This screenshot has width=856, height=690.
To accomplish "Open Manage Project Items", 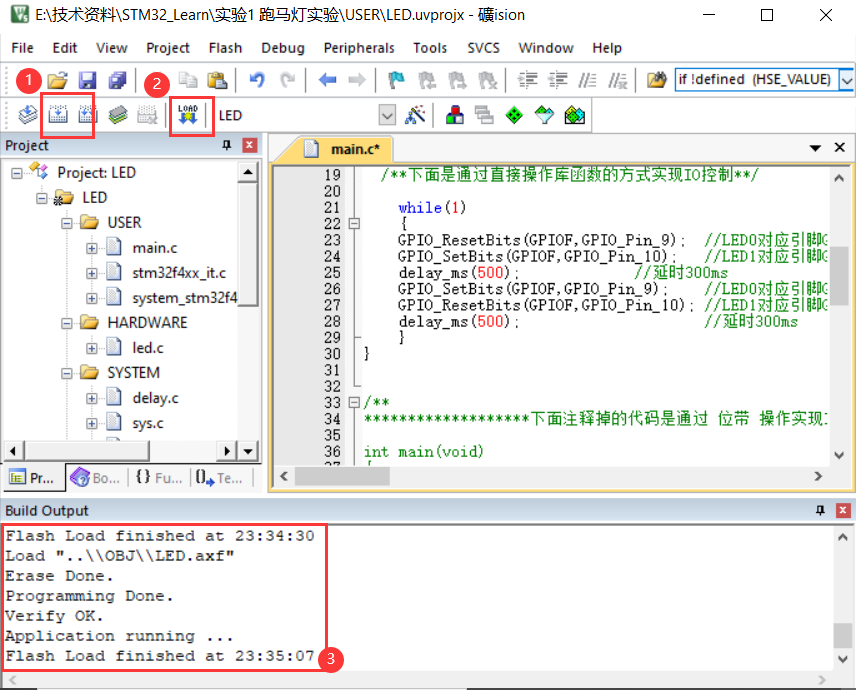I will click(455, 115).
